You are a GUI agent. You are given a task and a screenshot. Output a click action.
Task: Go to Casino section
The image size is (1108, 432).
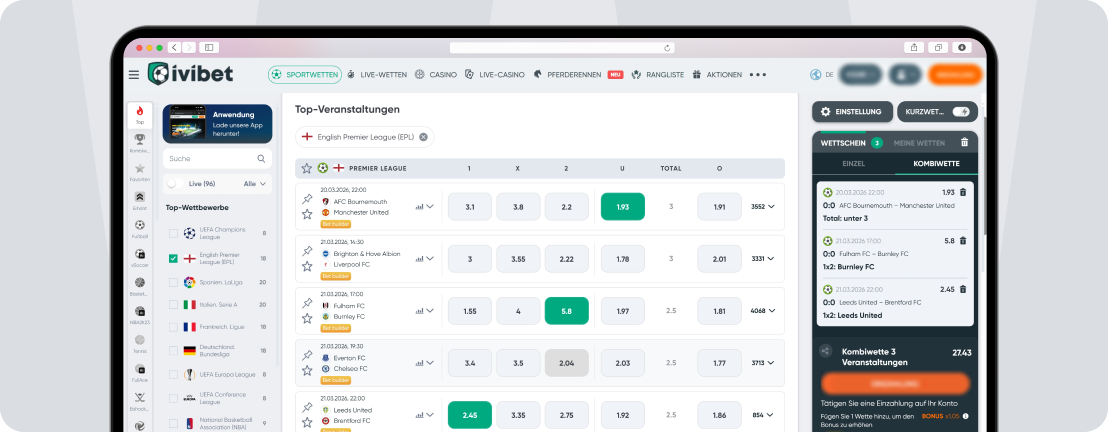pyautogui.click(x=435, y=74)
